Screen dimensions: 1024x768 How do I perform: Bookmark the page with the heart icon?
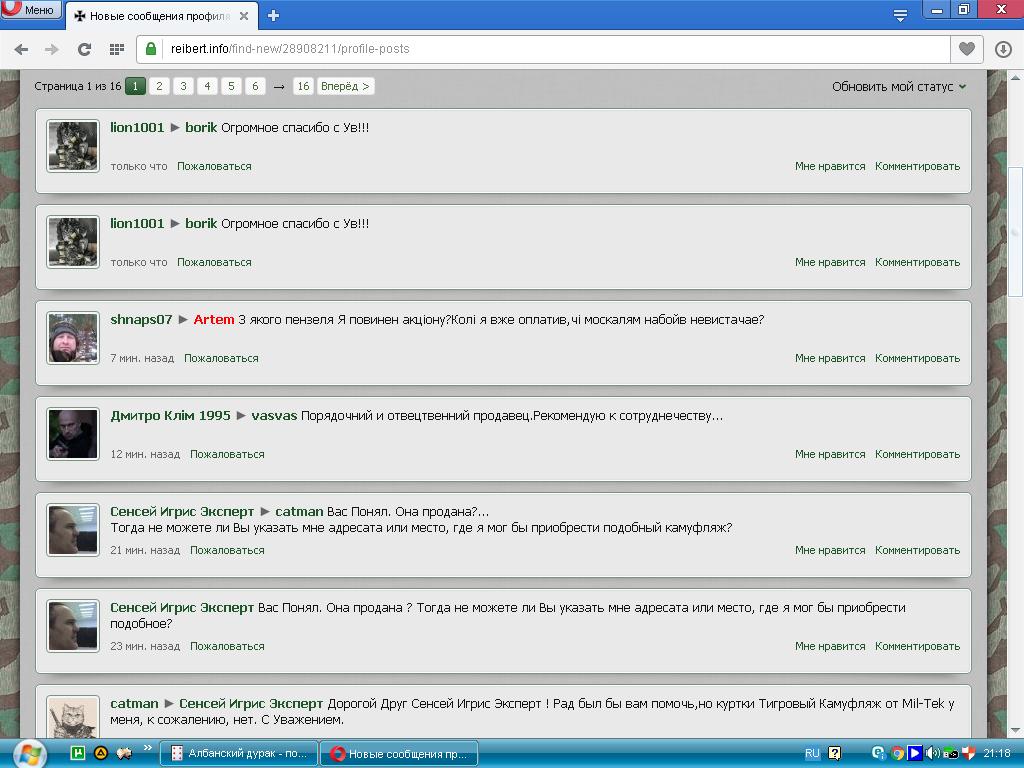pyautogui.click(x=967, y=49)
